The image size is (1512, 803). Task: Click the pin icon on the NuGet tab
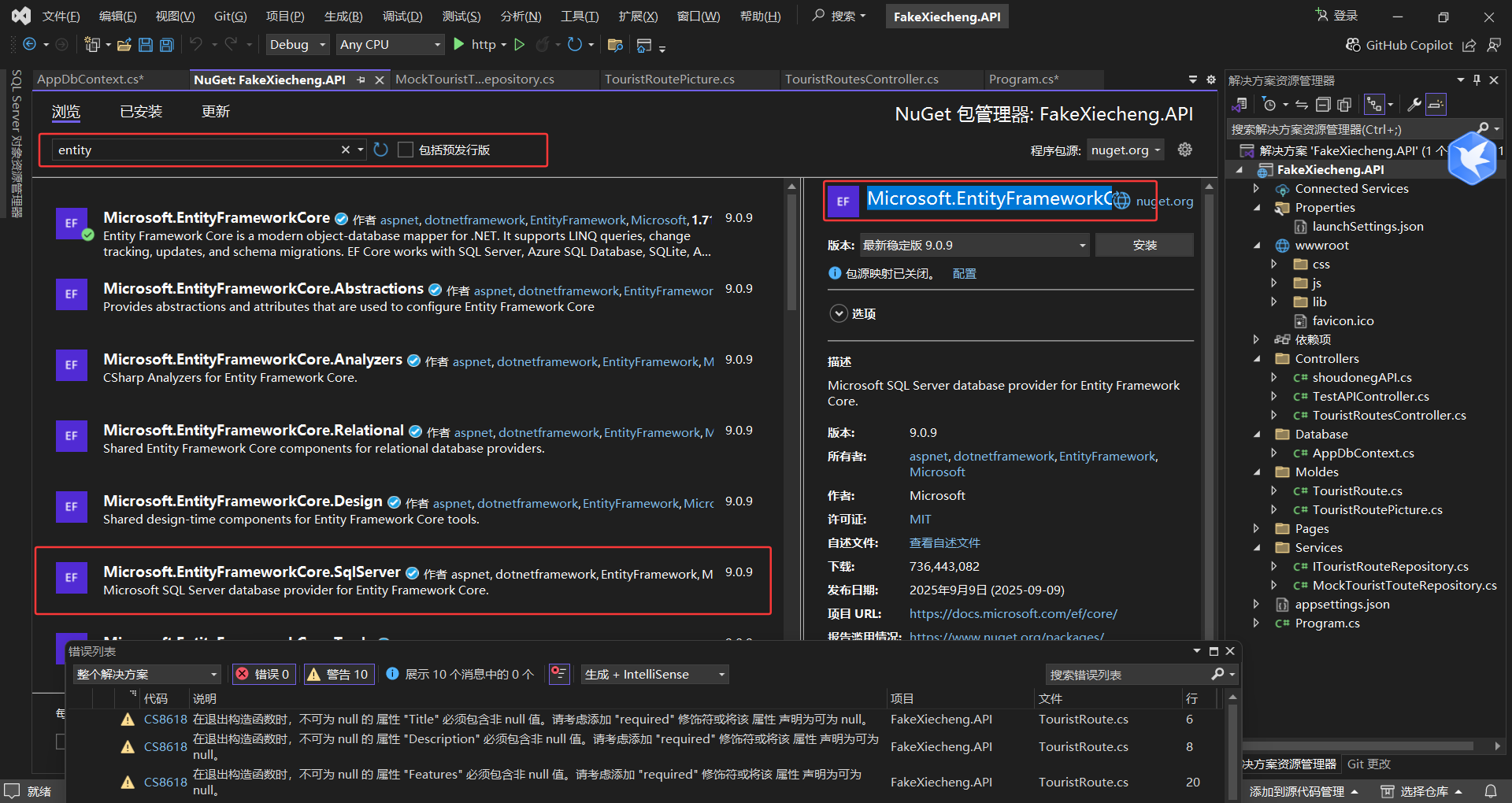[x=361, y=80]
